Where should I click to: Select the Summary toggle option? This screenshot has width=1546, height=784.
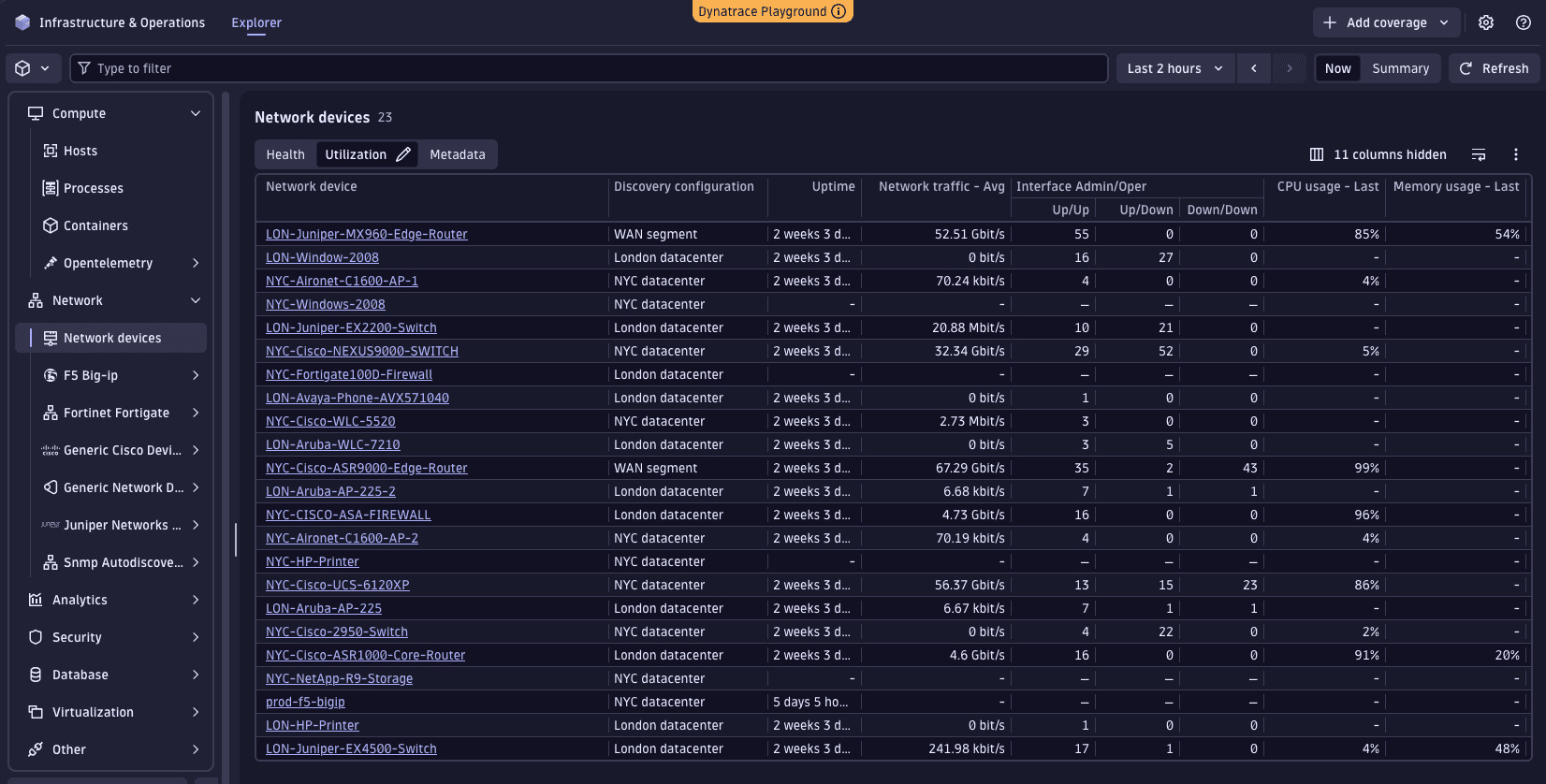pyautogui.click(x=1400, y=68)
